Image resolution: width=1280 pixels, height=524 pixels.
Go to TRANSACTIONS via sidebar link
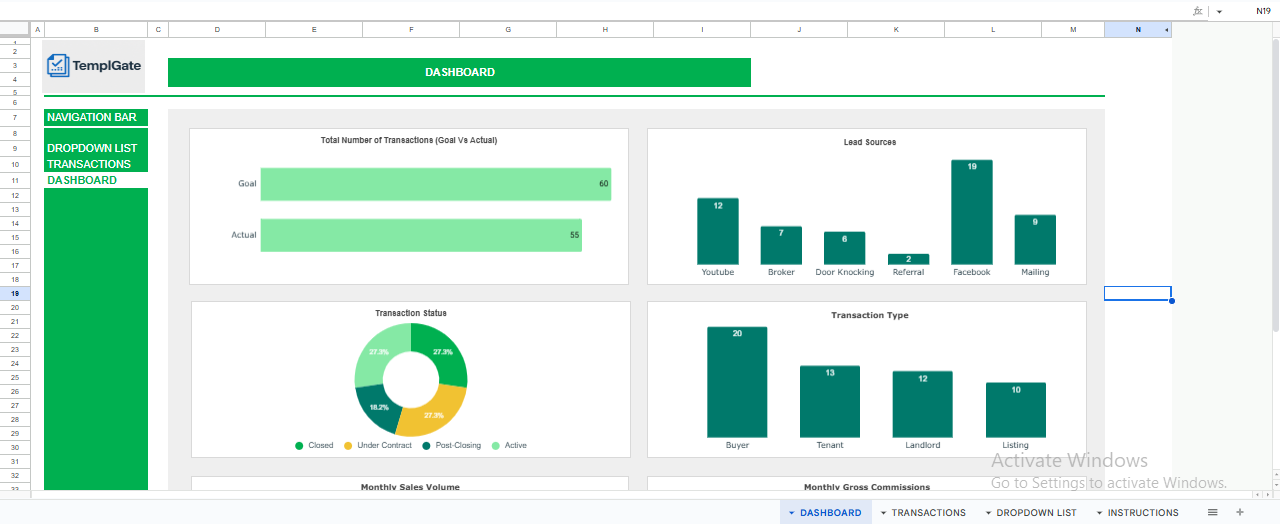point(89,164)
